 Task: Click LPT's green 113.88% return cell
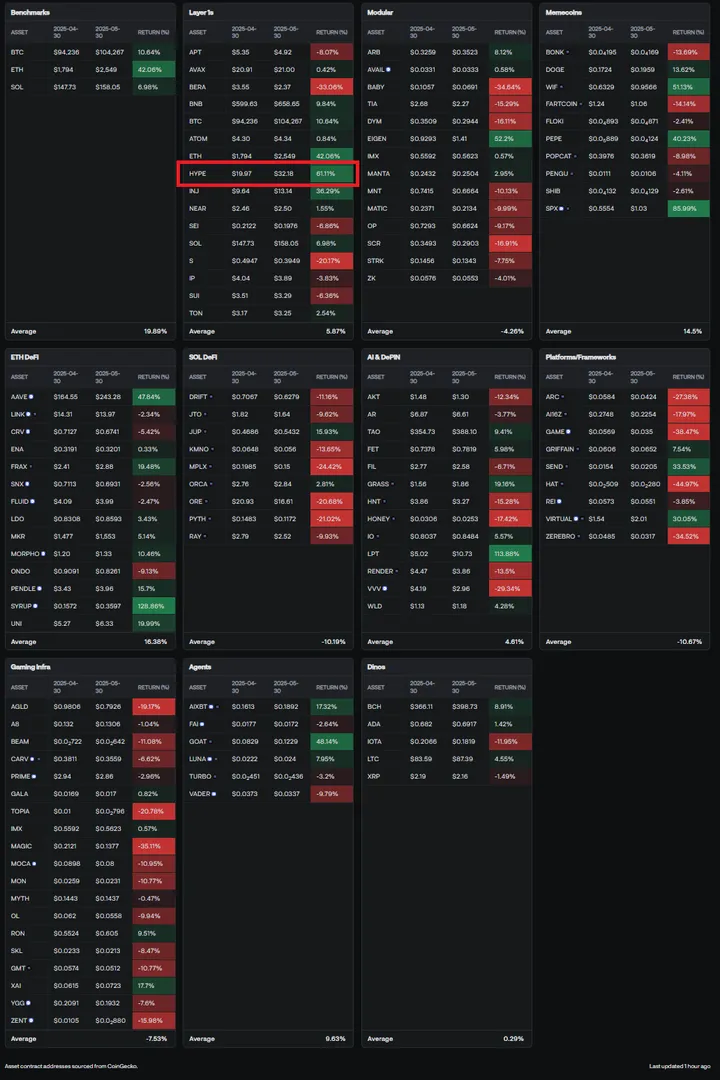pyautogui.click(x=510, y=553)
